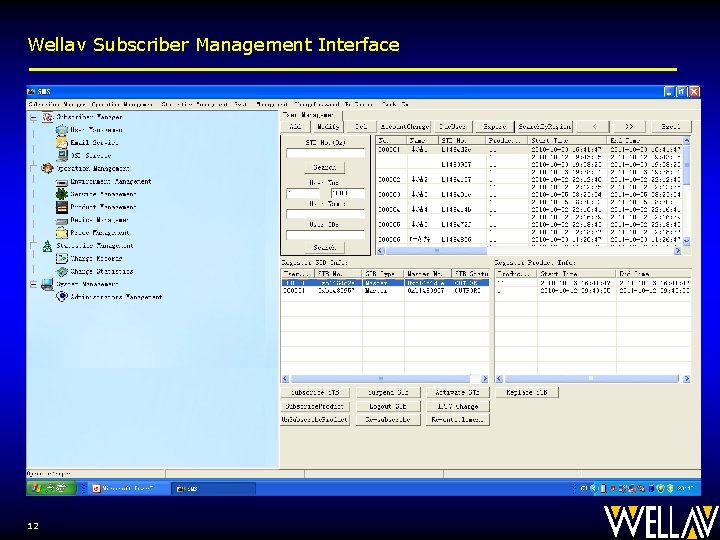This screenshot has height=540, width=720.
Task: Select Email Service in the tree
Action: click(x=94, y=143)
